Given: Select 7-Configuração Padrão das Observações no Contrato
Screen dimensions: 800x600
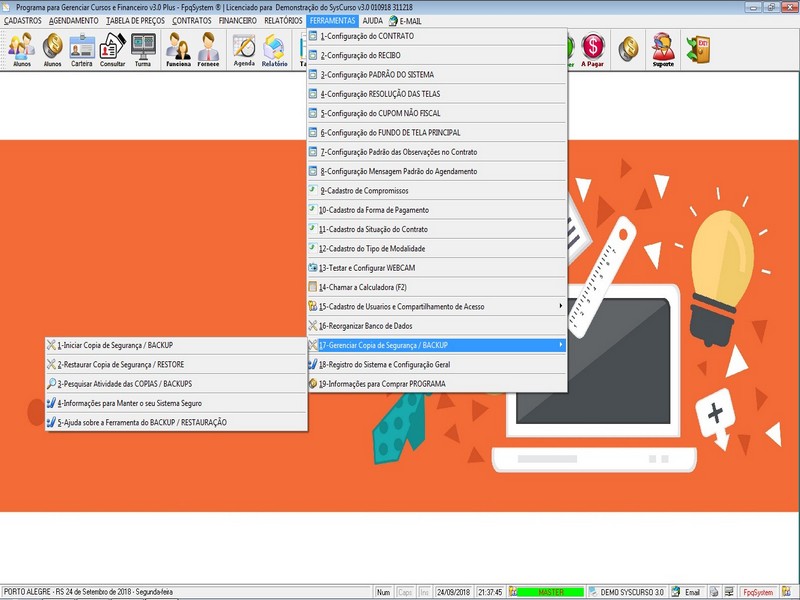Looking at the screenshot, I should pos(437,152).
